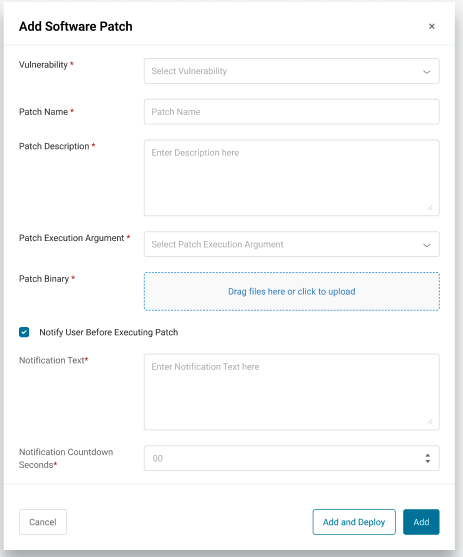The width and height of the screenshot is (463, 557).
Task: Click the Add button
Action: 421,522
